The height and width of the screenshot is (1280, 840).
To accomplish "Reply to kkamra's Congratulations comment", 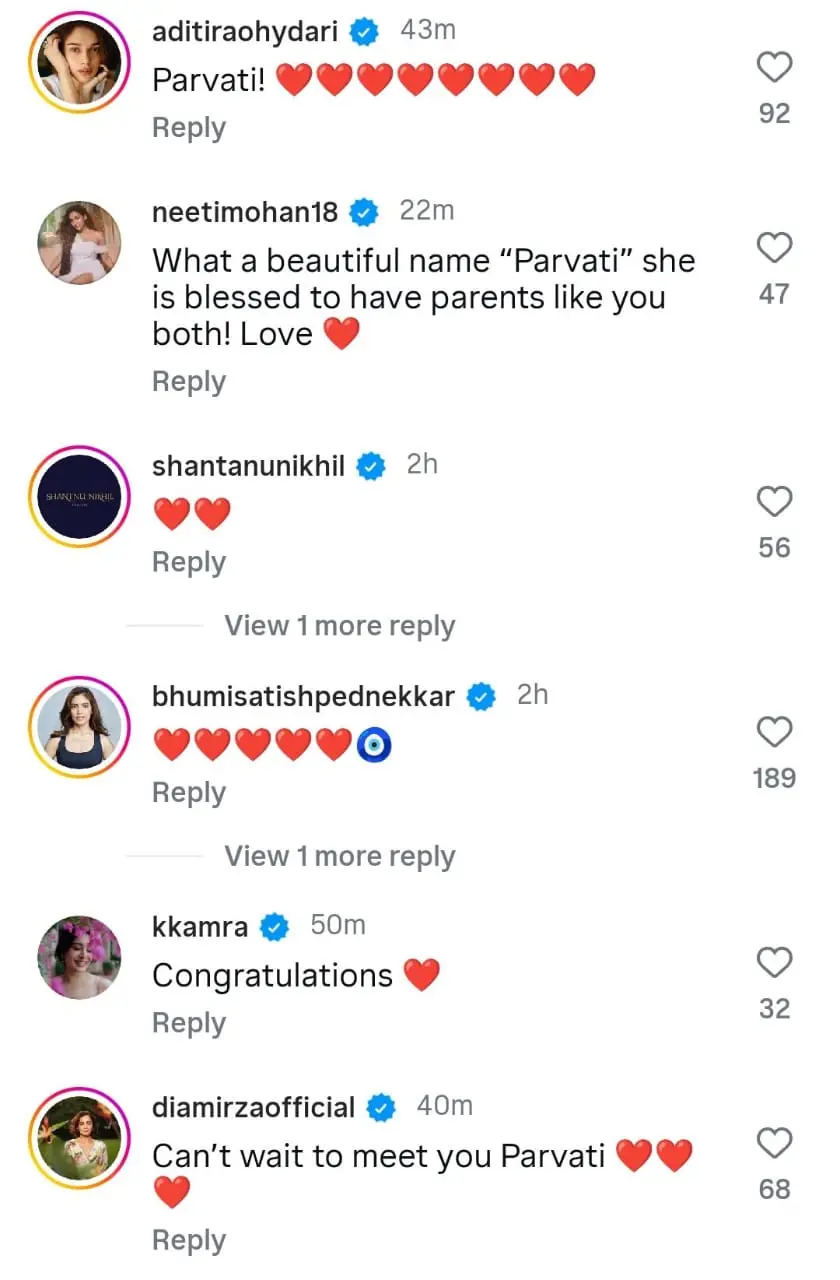I will coord(189,1023).
